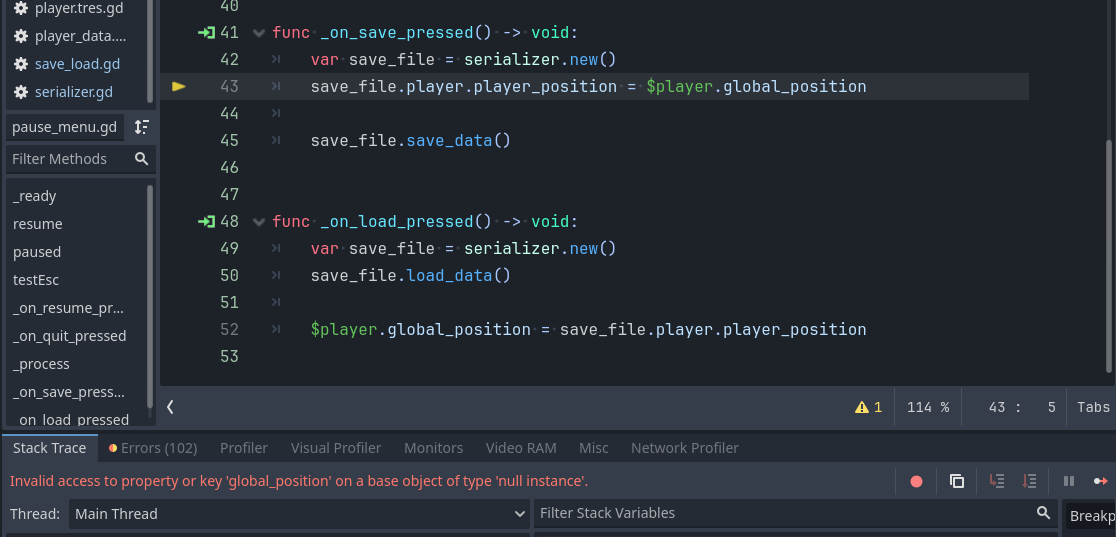
Task: Click the red skip breakpoints icon
Action: [x=917, y=481]
